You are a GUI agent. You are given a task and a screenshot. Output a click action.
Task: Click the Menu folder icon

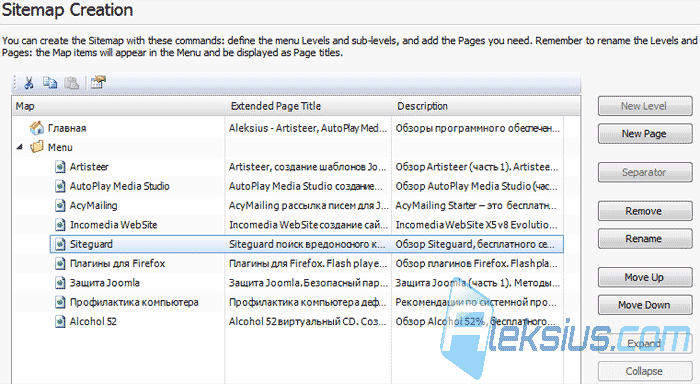37,147
